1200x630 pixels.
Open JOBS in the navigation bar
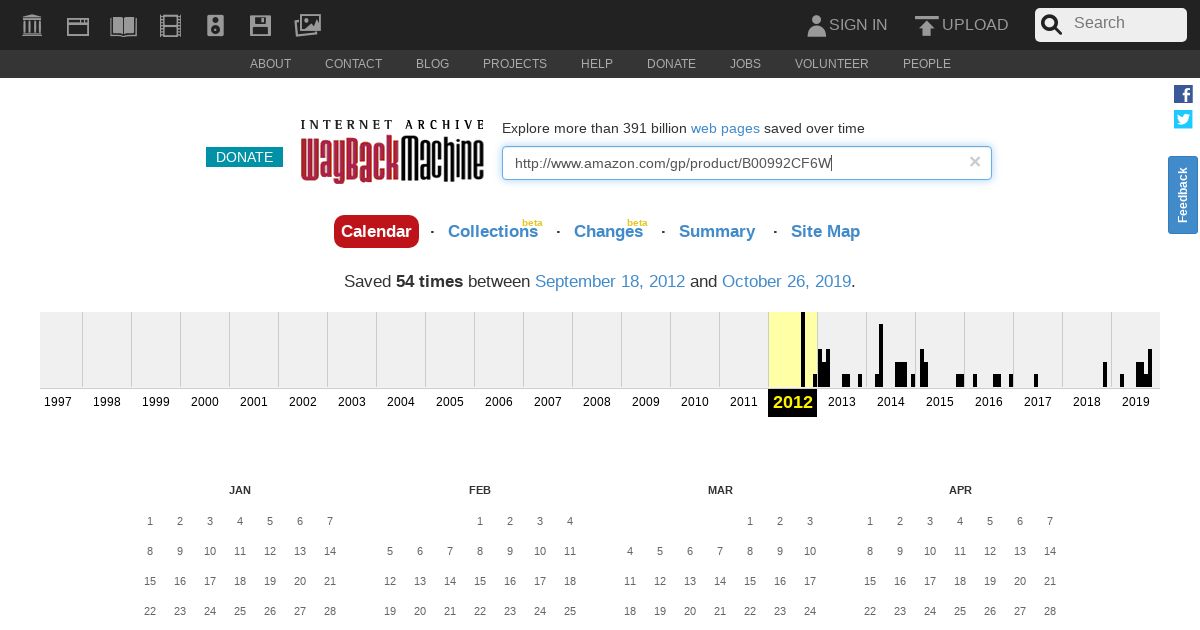pos(745,64)
